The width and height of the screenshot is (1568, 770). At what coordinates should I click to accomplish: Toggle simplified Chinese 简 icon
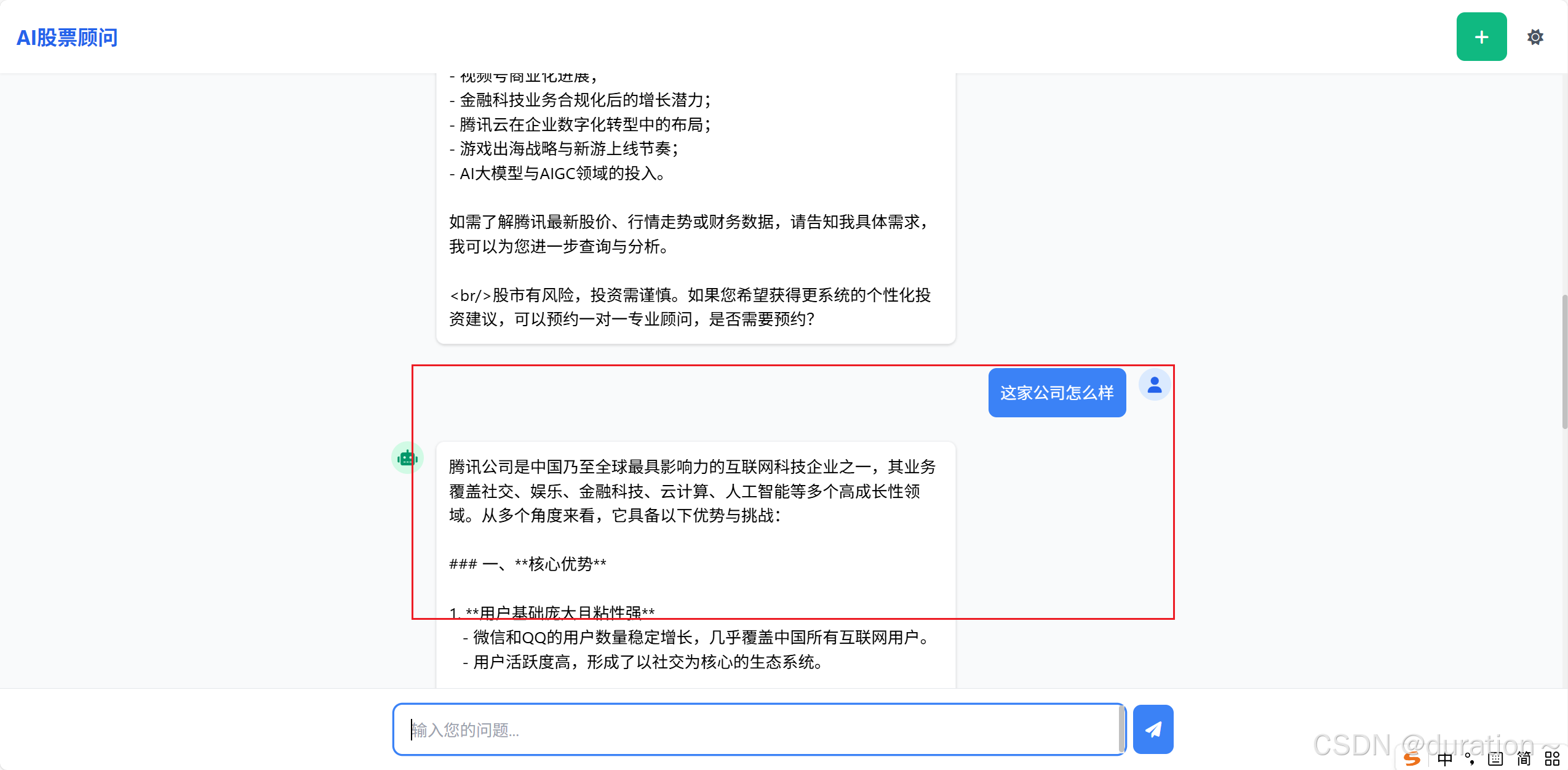(1524, 759)
